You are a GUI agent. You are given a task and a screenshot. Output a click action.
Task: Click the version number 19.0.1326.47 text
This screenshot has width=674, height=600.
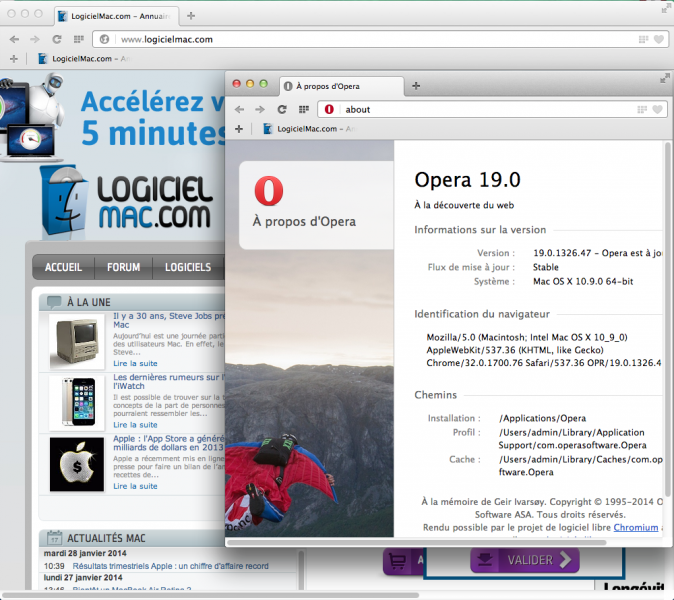point(562,253)
